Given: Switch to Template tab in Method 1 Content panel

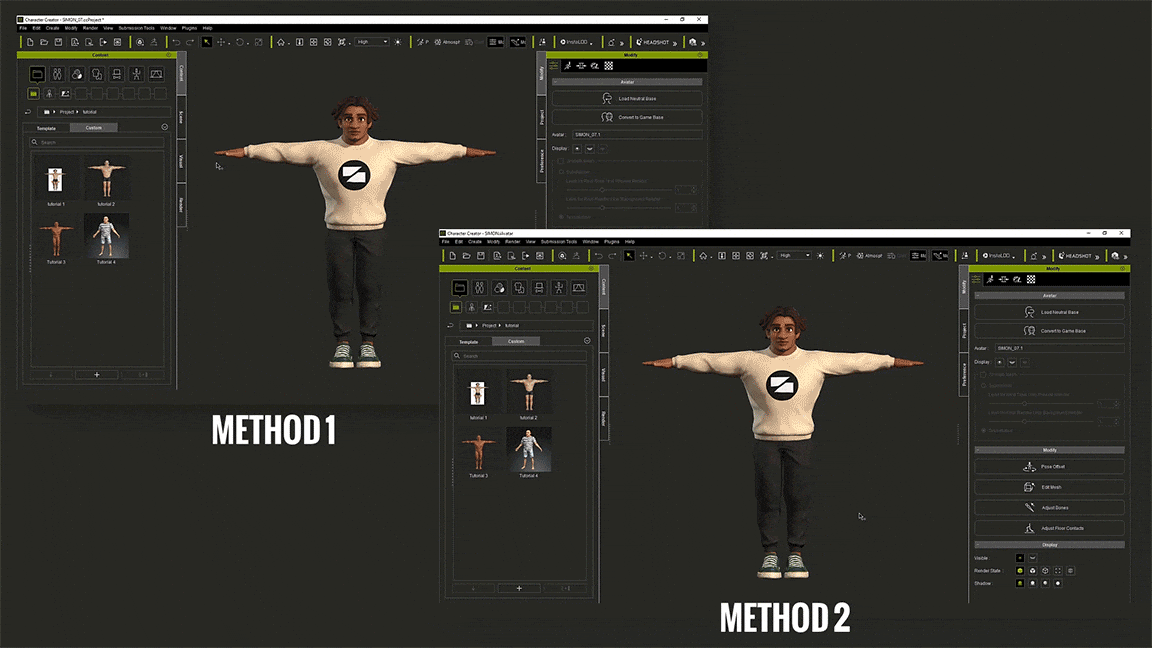Looking at the screenshot, I should click(x=46, y=128).
